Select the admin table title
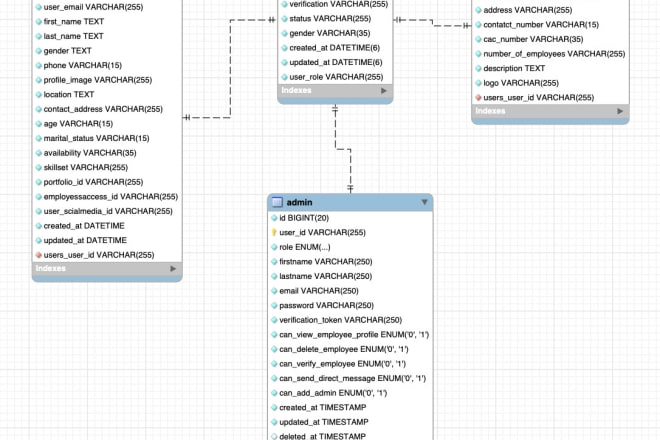This screenshot has height=440, width=660. (x=299, y=203)
